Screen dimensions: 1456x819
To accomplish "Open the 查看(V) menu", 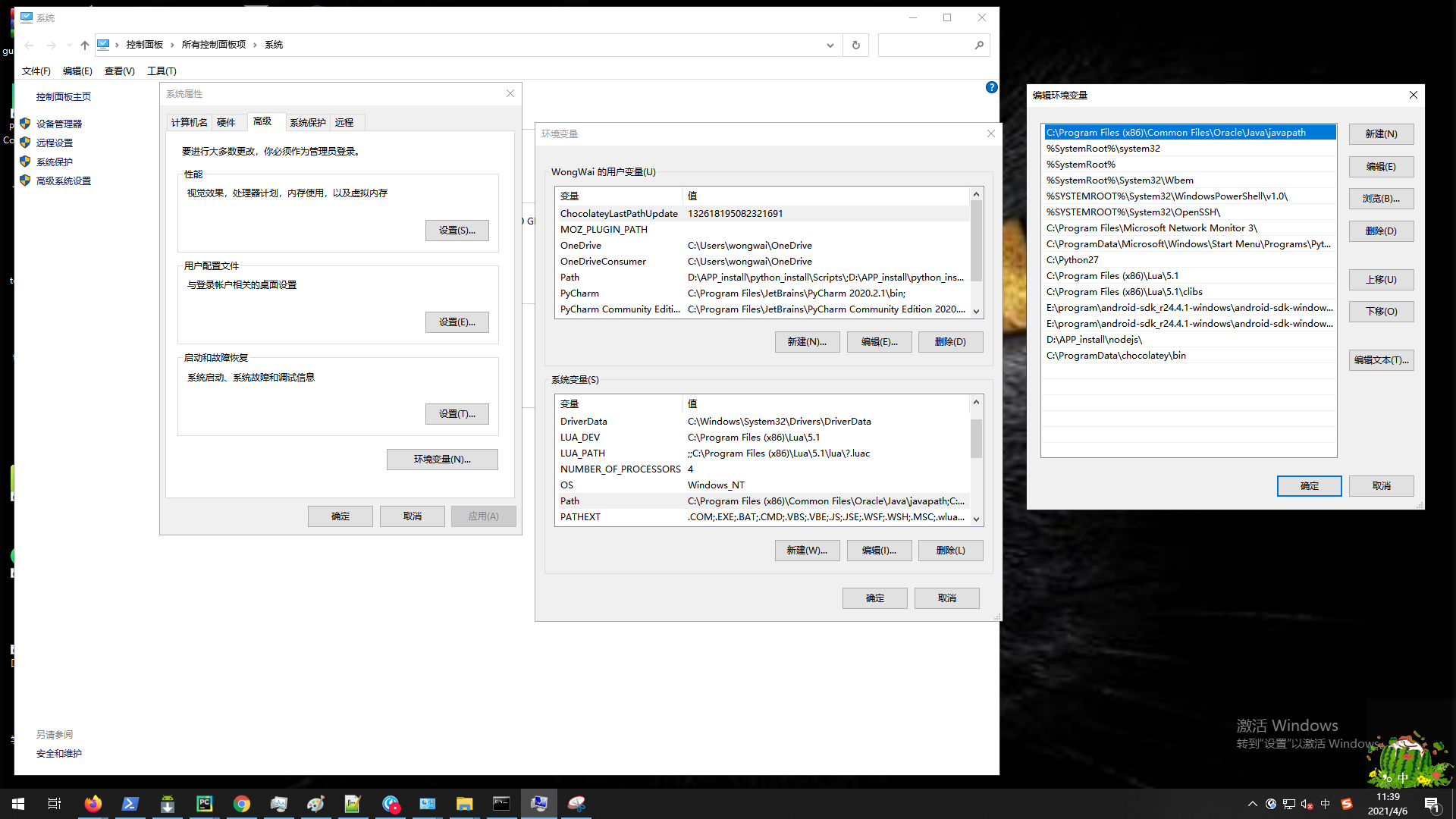I will coord(119,71).
